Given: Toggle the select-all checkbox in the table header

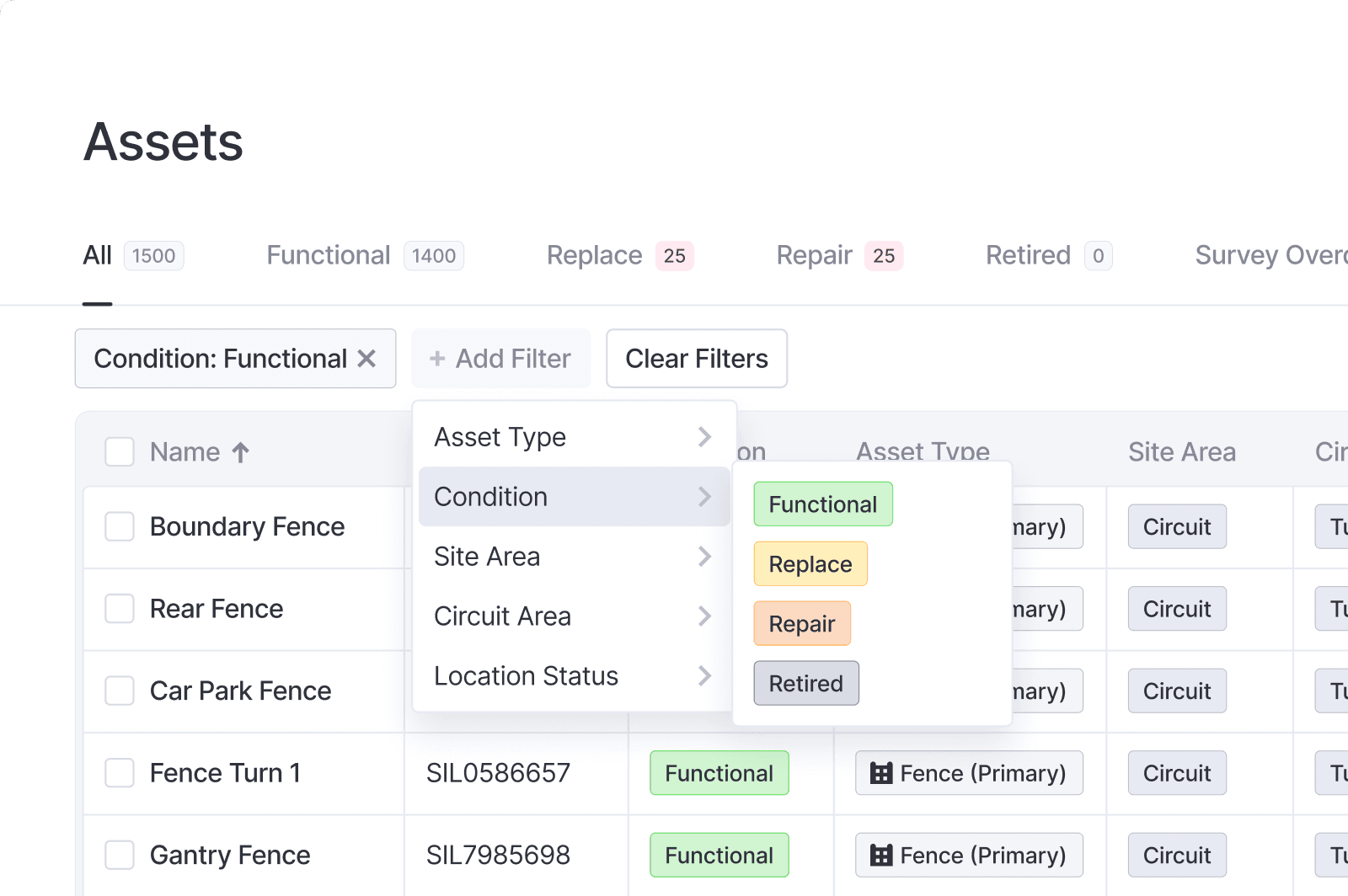Looking at the screenshot, I should (119, 452).
